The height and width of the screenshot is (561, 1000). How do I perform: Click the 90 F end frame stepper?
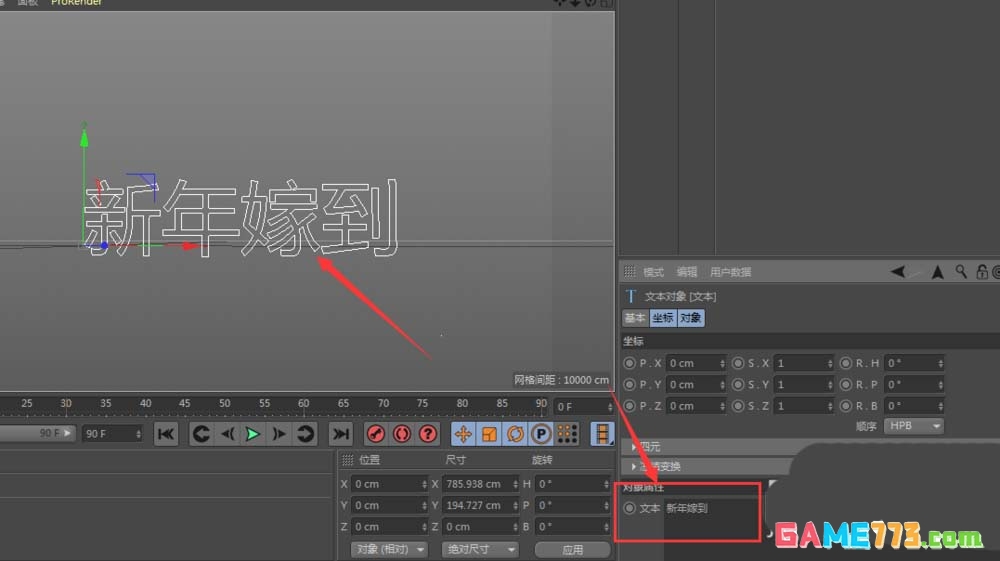(x=138, y=434)
